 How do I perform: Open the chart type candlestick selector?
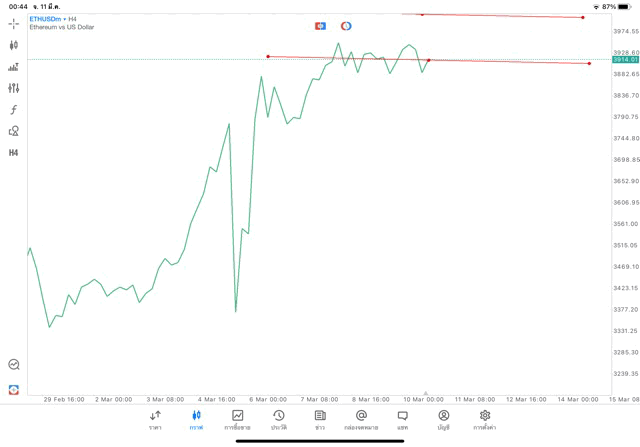(14, 45)
